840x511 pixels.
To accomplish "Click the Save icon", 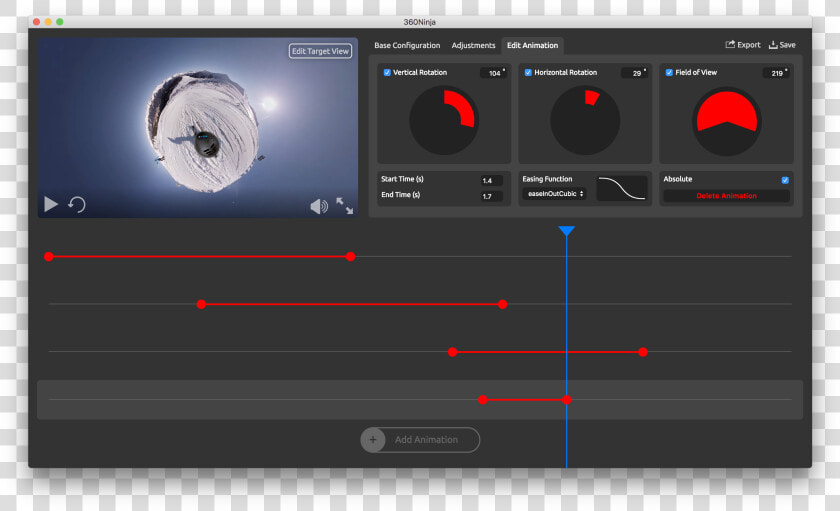I will [x=773, y=44].
